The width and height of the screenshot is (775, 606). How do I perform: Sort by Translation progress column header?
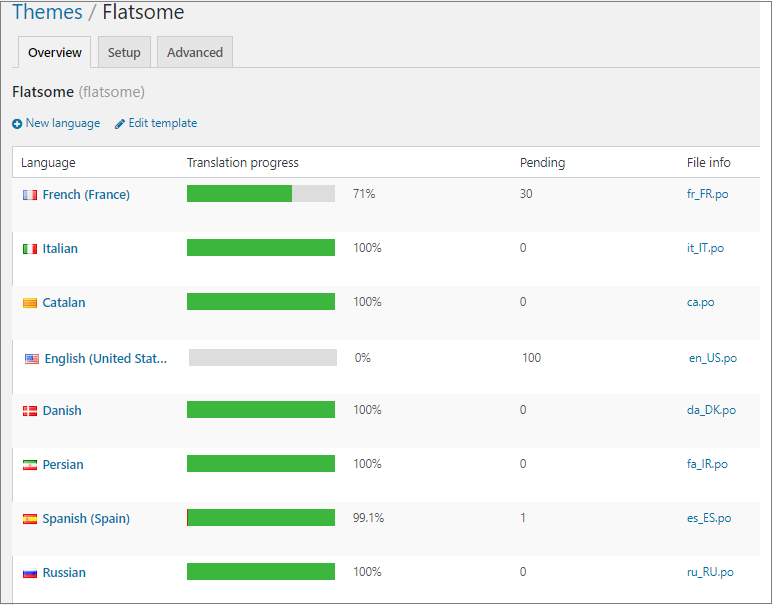coord(243,163)
